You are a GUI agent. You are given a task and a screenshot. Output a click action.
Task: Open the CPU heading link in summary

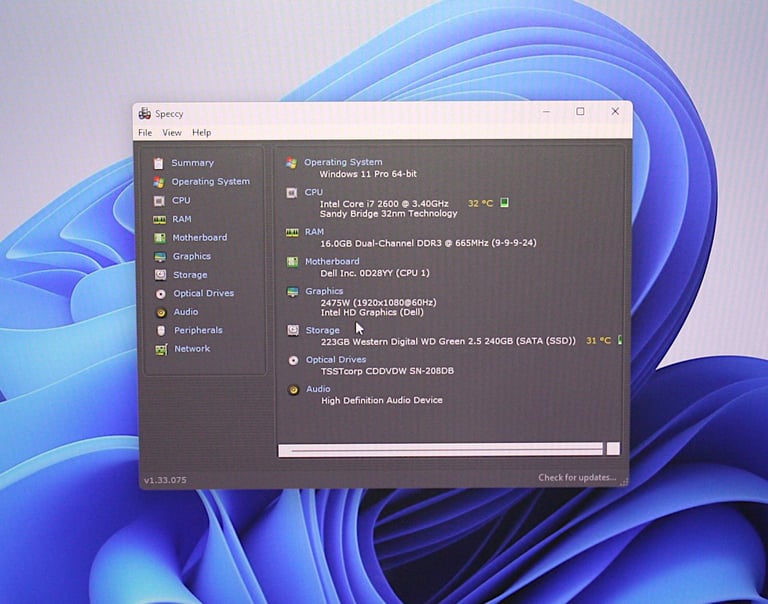313,193
